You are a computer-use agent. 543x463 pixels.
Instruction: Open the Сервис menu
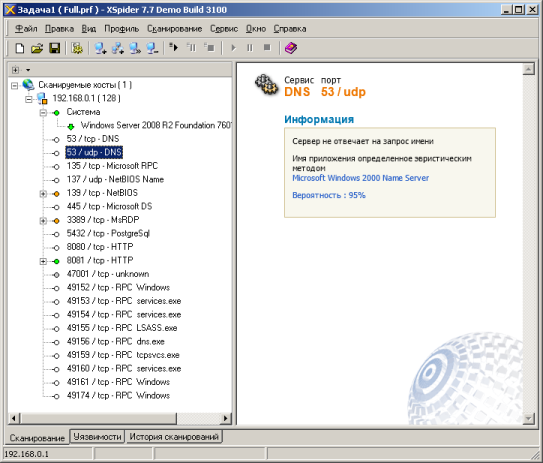(x=224, y=29)
